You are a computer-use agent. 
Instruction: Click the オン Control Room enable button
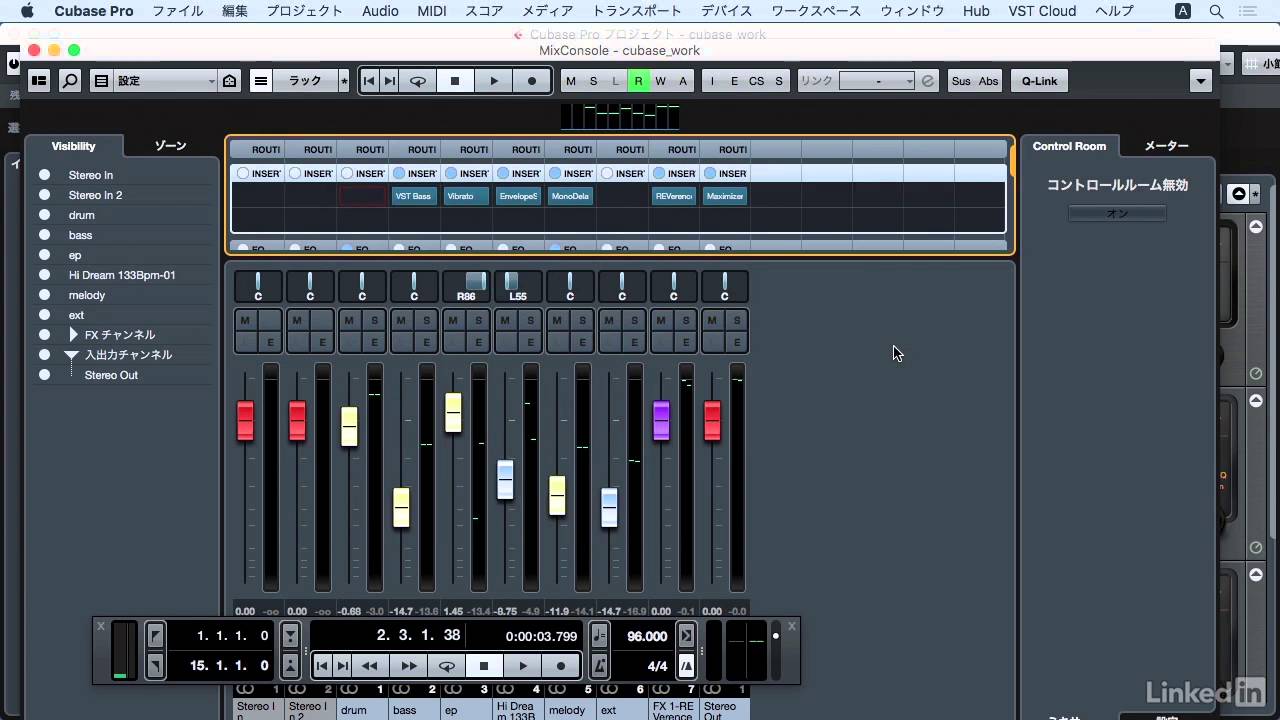pyautogui.click(x=1117, y=213)
